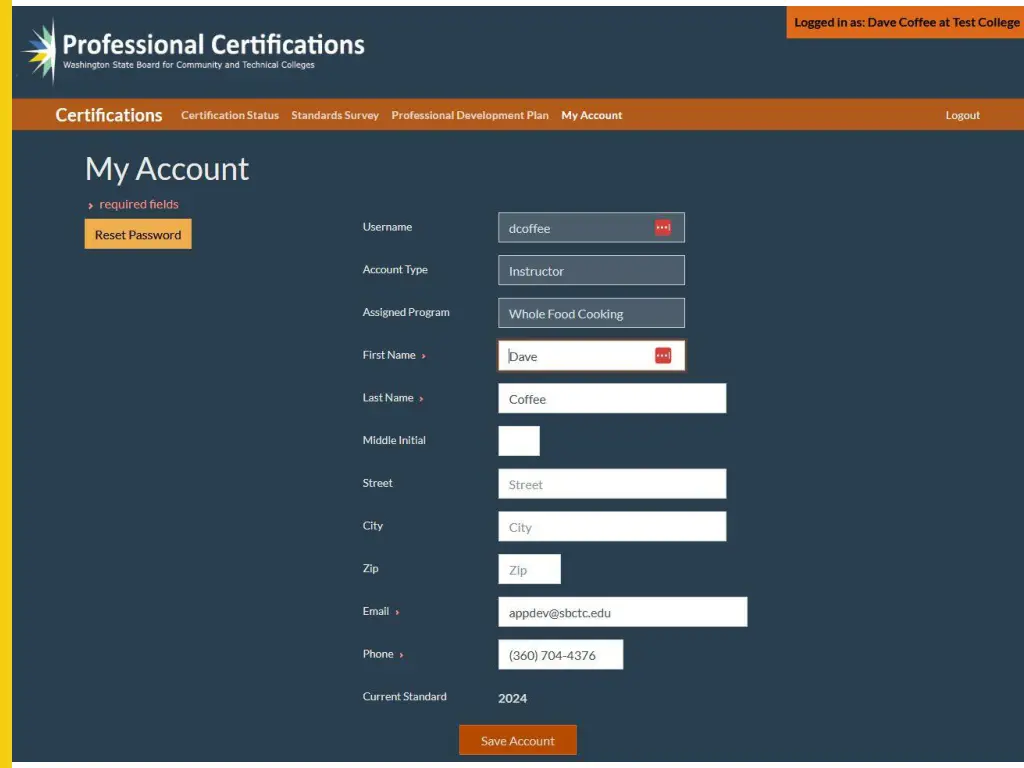Click the Save Account button
The height and width of the screenshot is (768, 1024).
pyautogui.click(x=518, y=740)
